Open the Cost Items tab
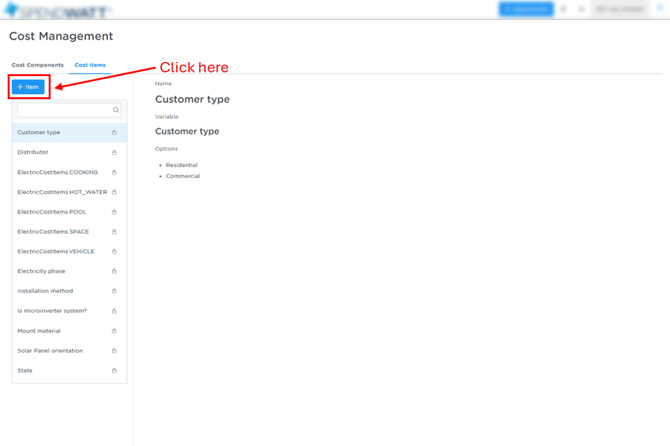The height and width of the screenshot is (446, 670). pyautogui.click(x=90, y=65)
